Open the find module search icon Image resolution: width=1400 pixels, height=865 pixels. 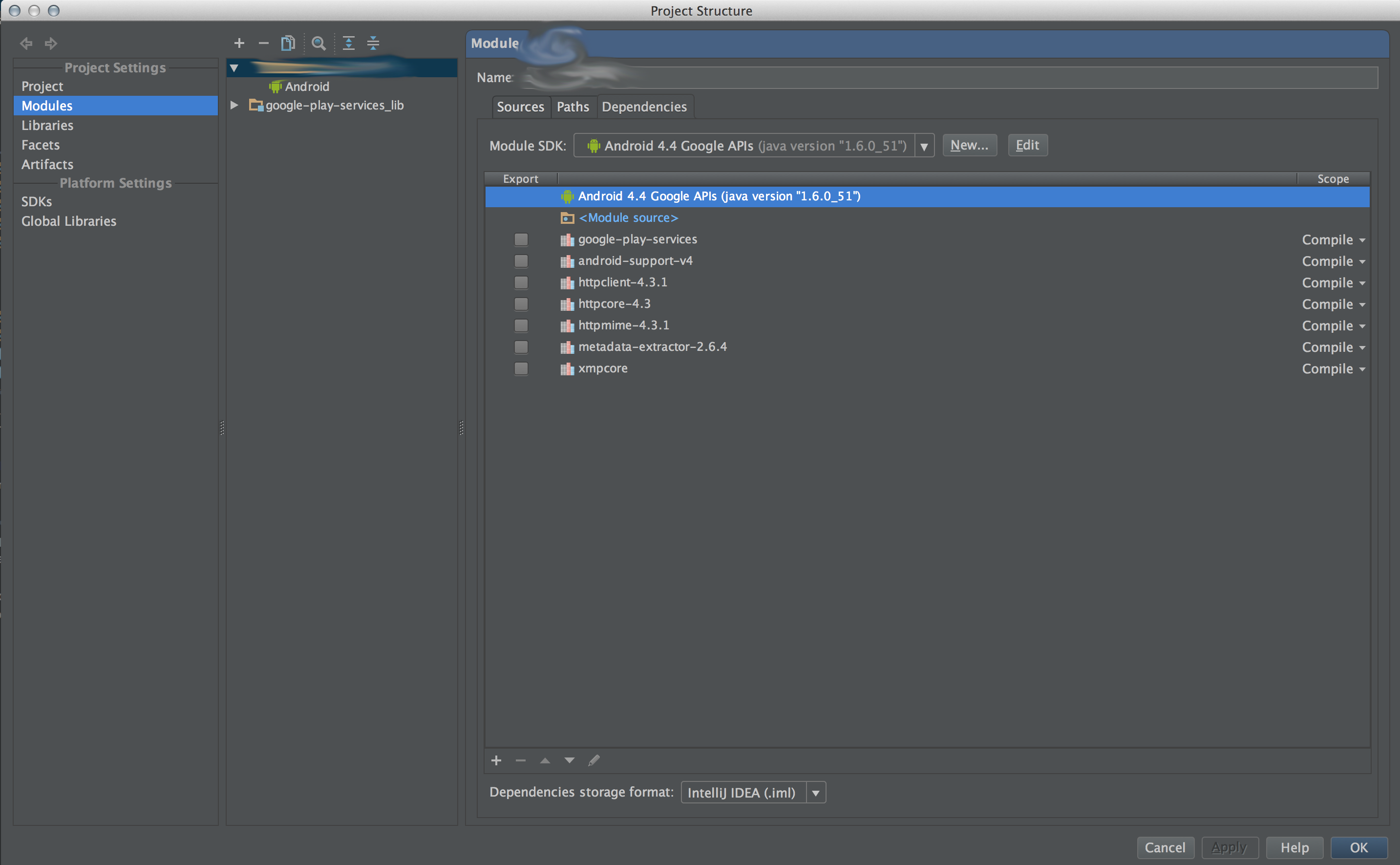click(318, 43)
